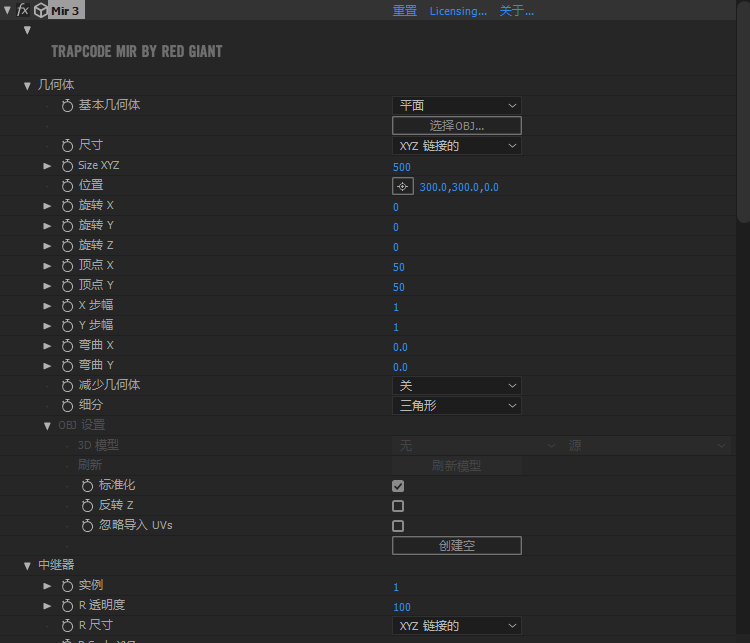Toggle stopwatch for 标准化
Viewport: 750px width, 643px height.
click(87, 486)
